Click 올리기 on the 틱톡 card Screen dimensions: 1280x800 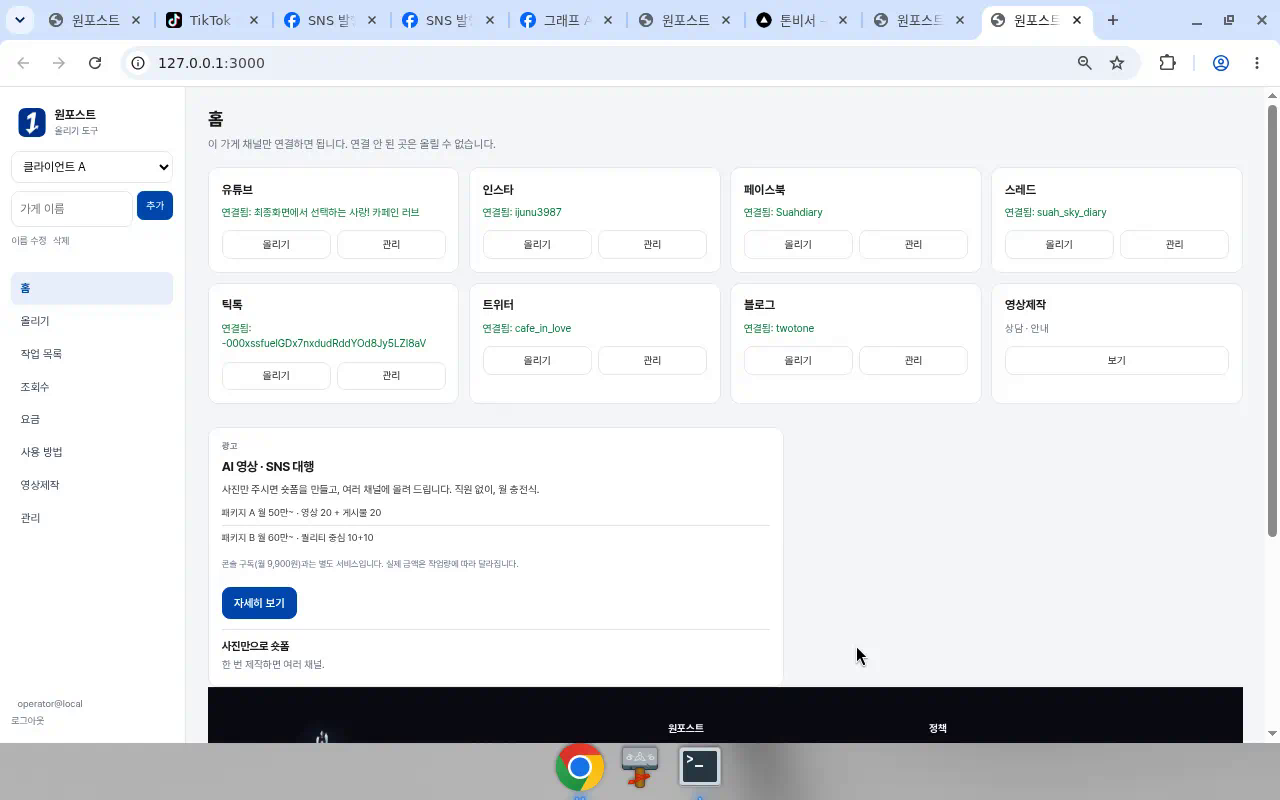click(x=276, y=376)
